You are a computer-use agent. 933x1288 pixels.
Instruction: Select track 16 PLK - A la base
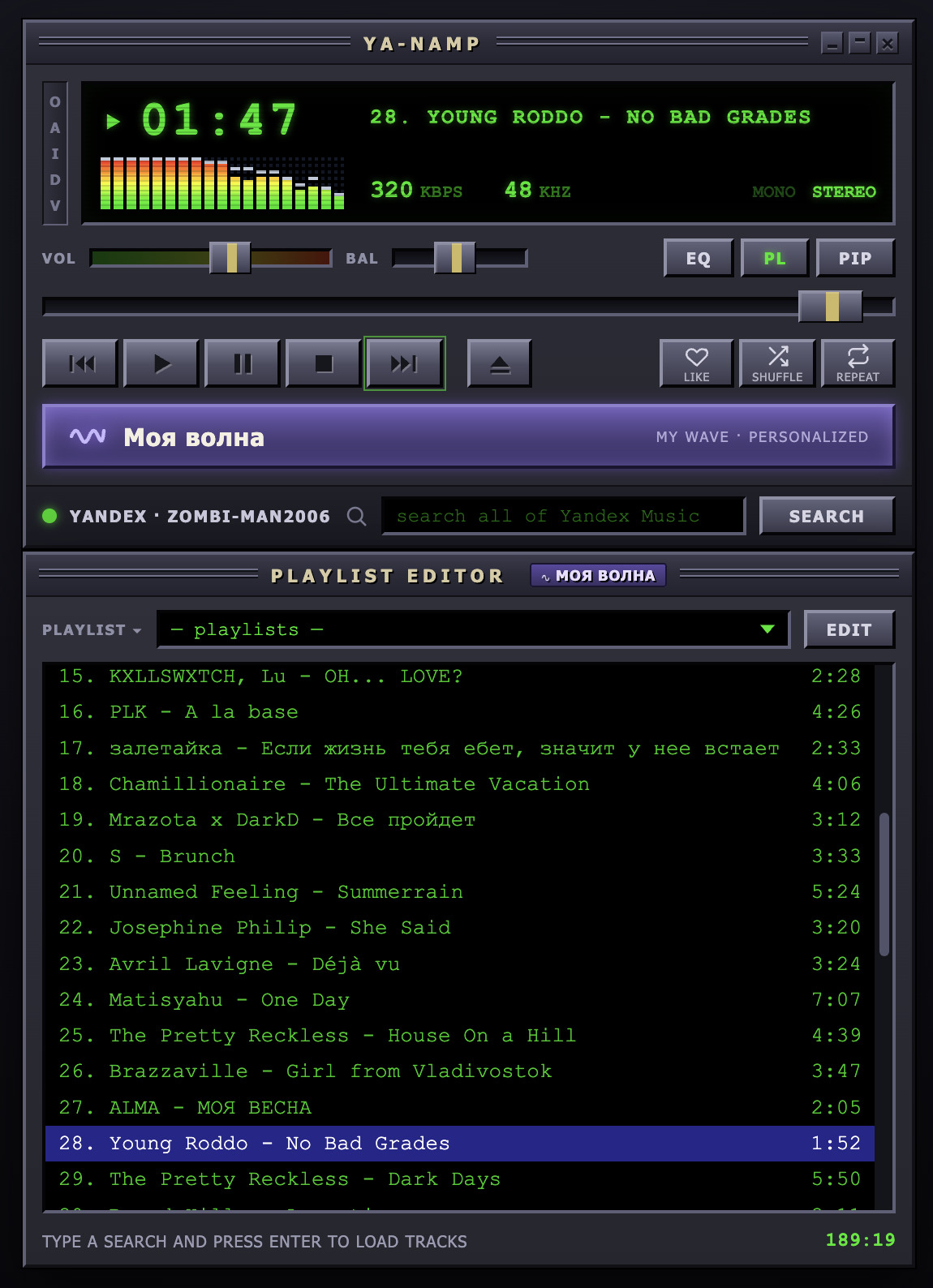point(459,712)
